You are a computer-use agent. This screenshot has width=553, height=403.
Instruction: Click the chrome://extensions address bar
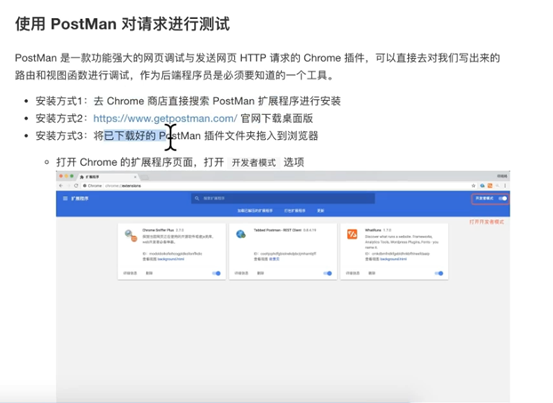(x=279, y=185)
